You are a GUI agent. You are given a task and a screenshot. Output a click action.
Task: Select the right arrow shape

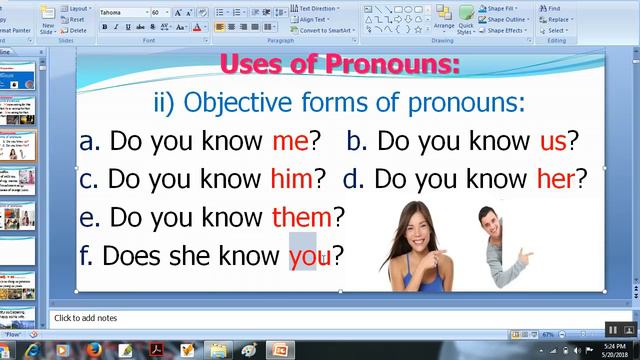[398, 19]
